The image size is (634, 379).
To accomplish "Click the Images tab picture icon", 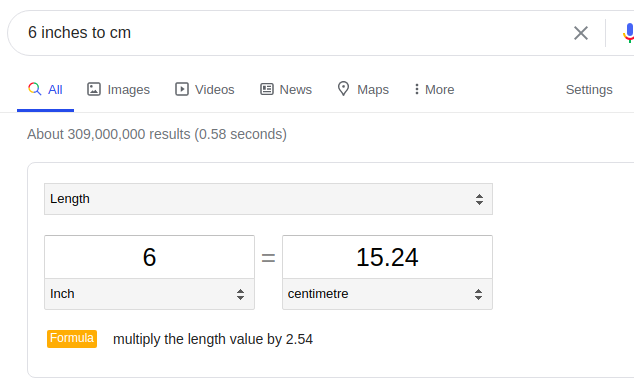I will [94, 89].
